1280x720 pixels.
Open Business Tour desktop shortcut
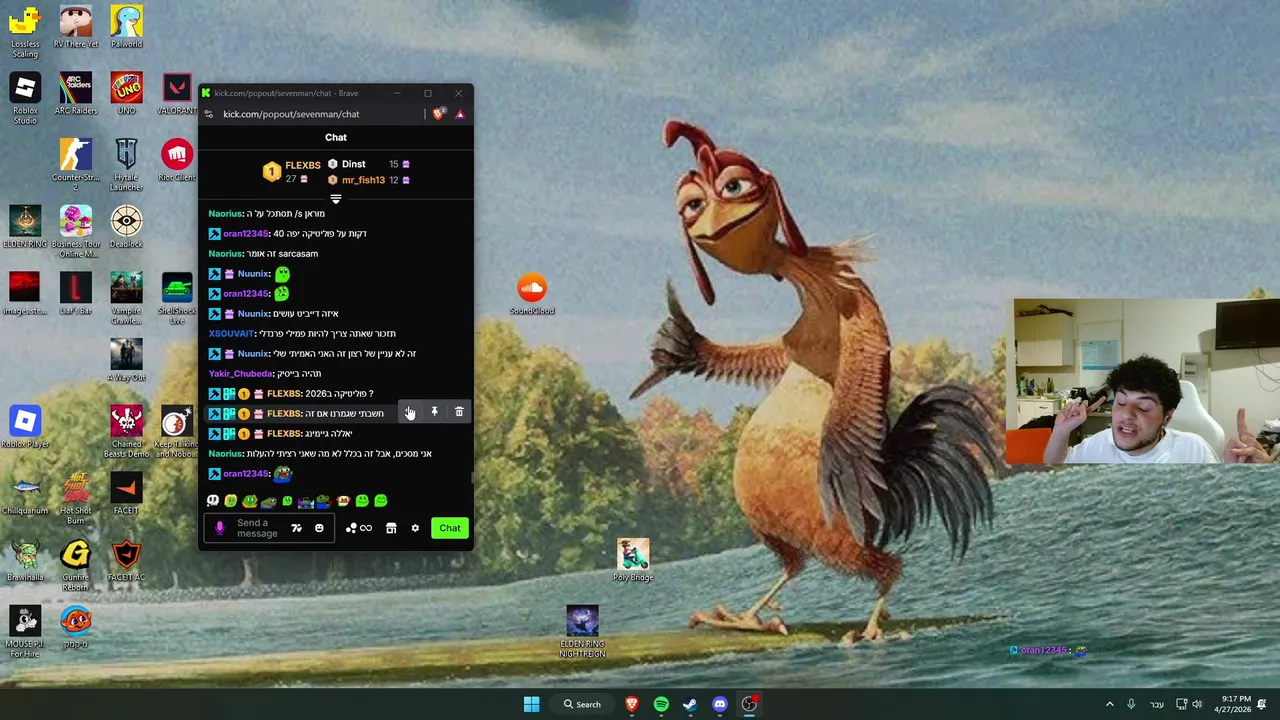tap(76, 231)
